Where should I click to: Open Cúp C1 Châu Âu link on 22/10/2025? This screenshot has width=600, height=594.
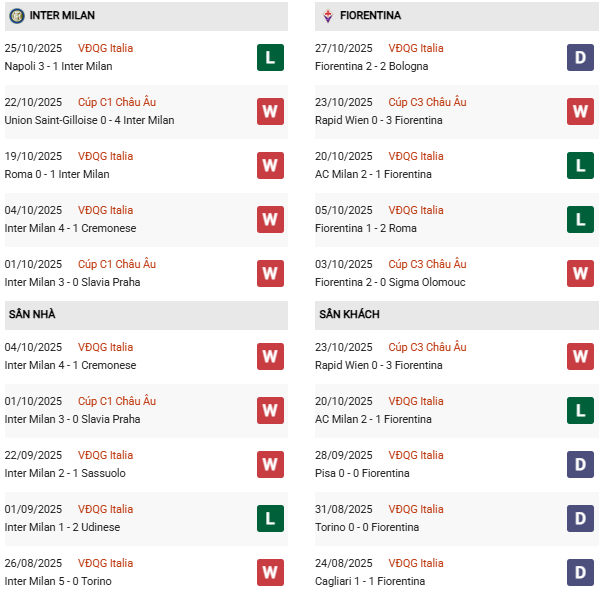pyautogui.click(x=116, y=102)
